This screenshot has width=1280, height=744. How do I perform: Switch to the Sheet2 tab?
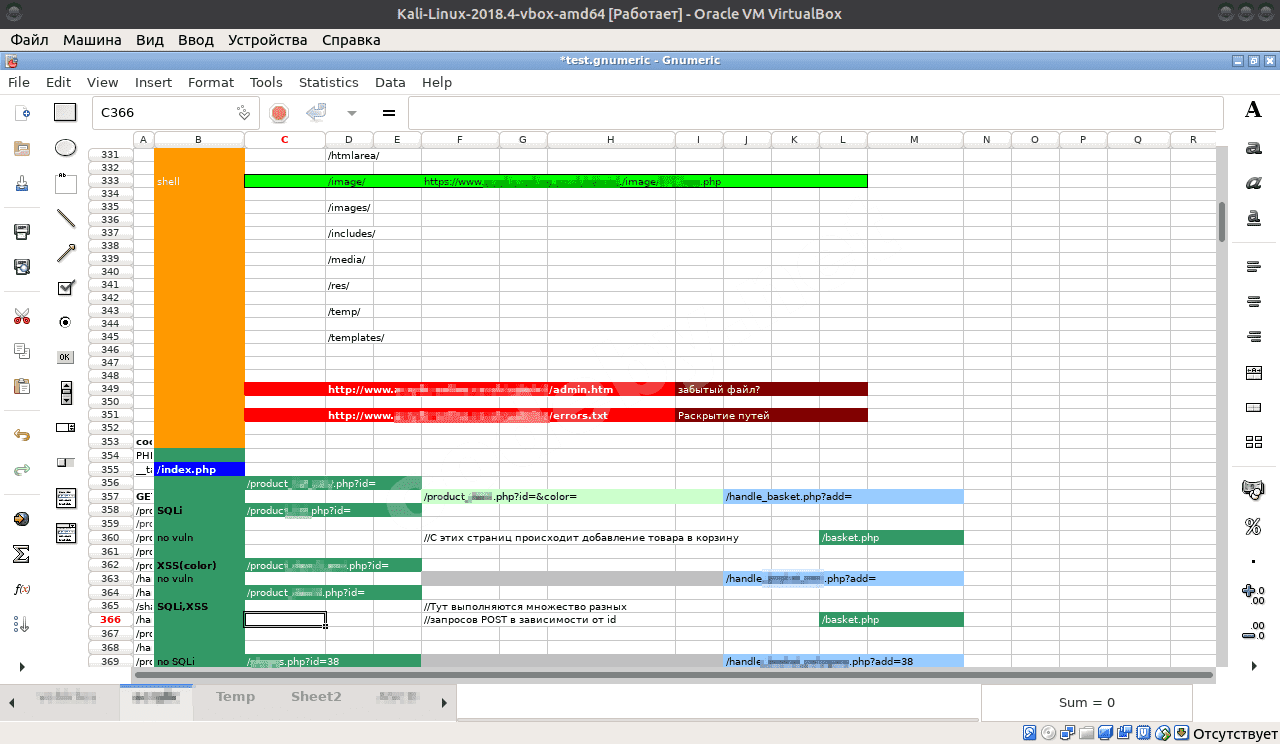click(316, 697)
